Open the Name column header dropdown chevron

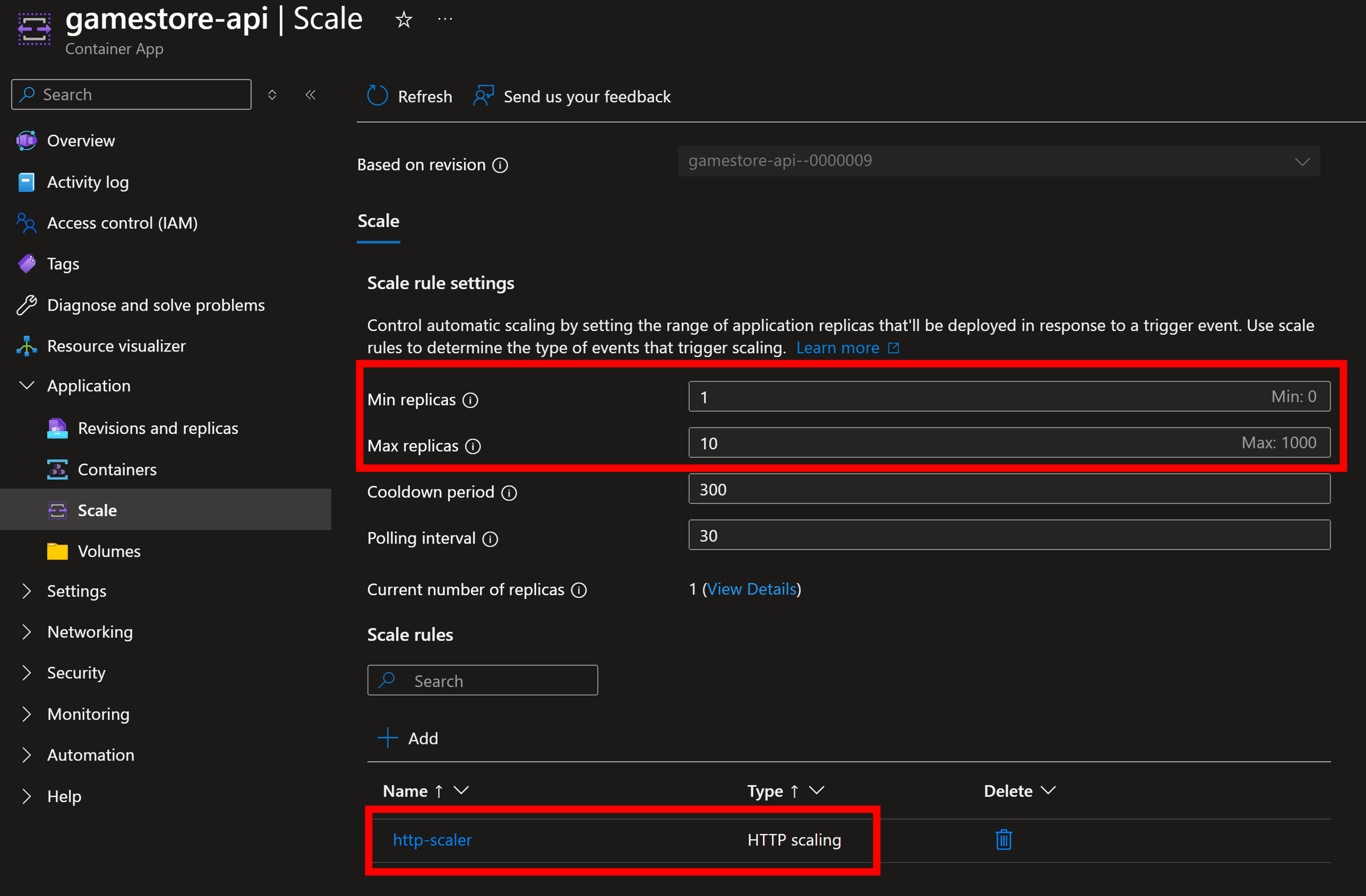pyautogui.click(x=461, y=790)
